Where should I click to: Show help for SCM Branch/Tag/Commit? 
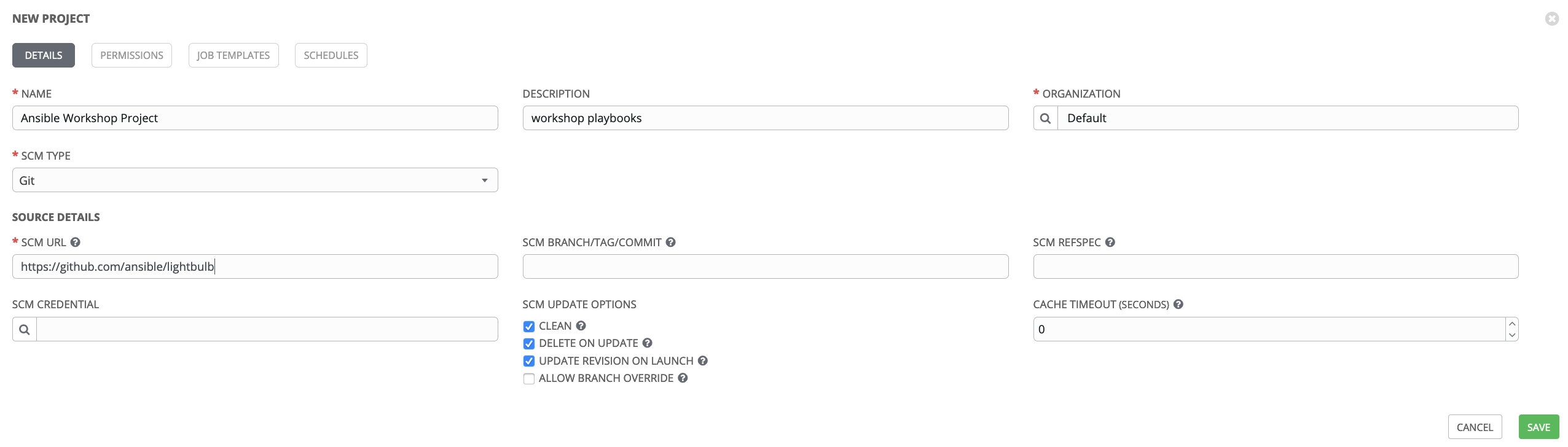tap(671, 242)
